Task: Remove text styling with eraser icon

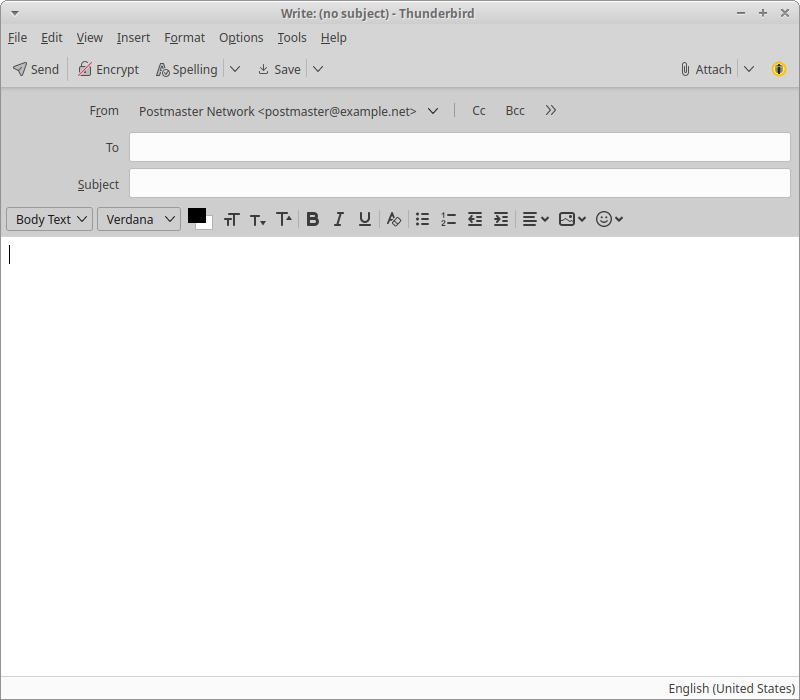Action: coord(393,219)
